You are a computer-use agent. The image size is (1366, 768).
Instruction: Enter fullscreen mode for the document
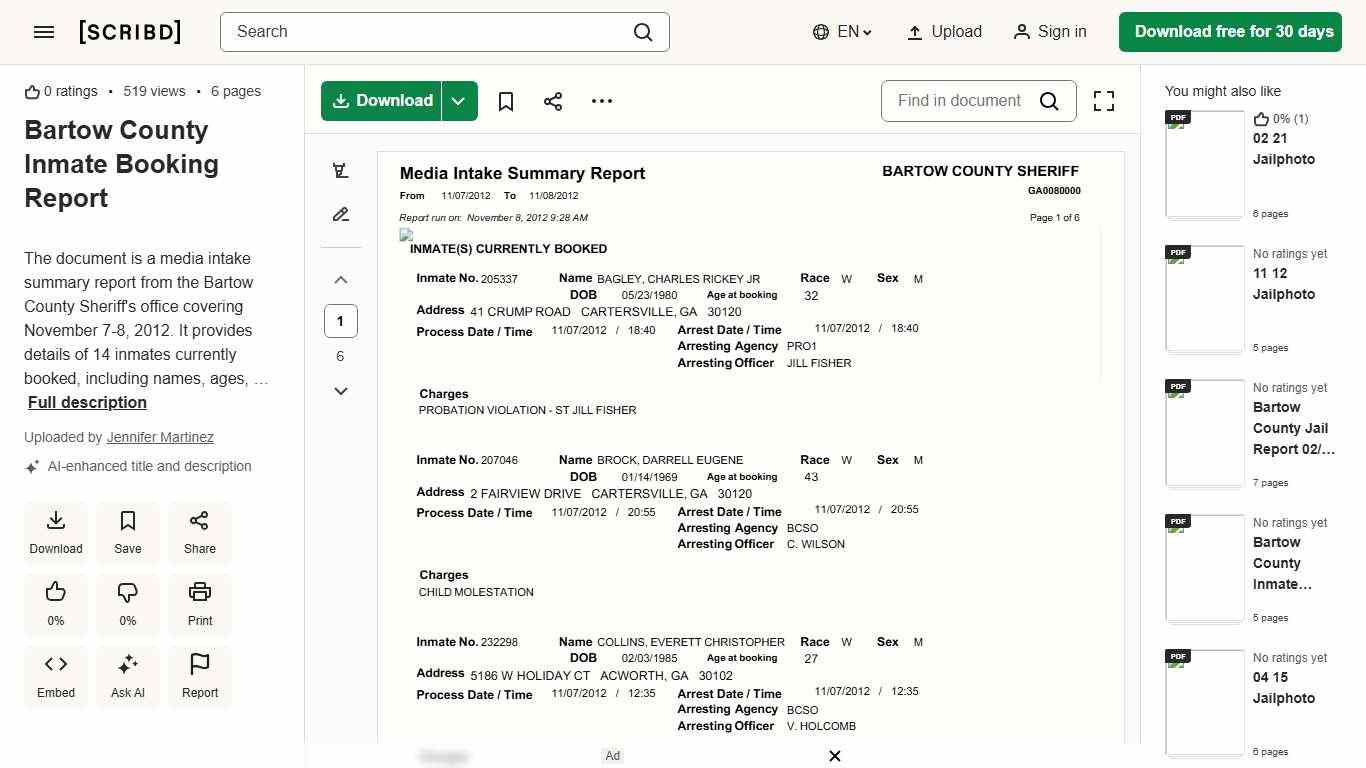point(1104,101)
